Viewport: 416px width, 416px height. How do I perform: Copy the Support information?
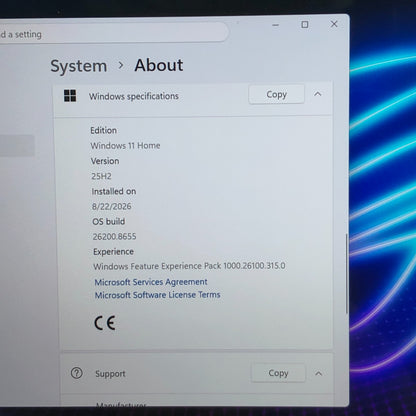[278, 373]
